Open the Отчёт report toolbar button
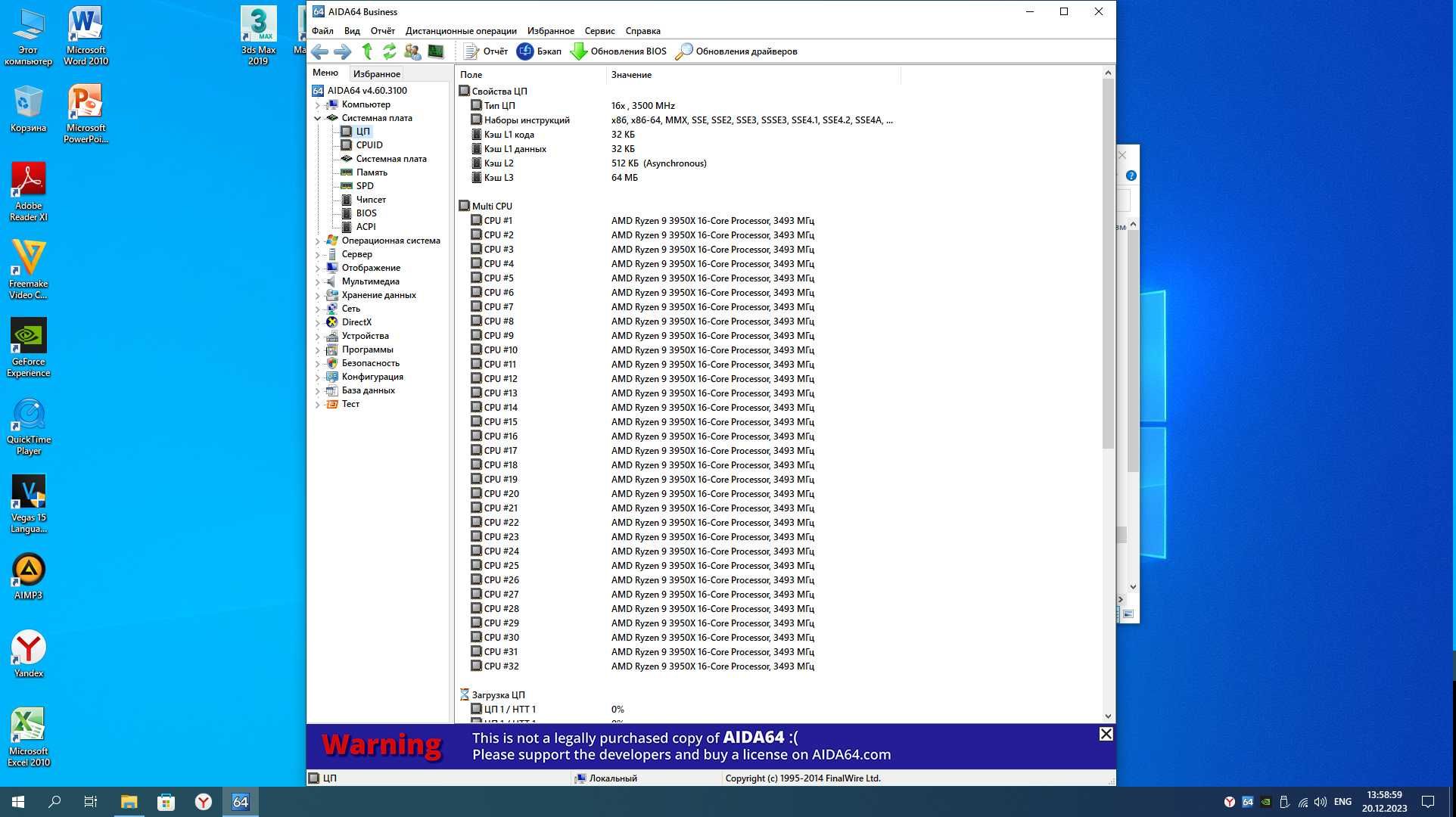1456x817 pixels. click(485, 51)
